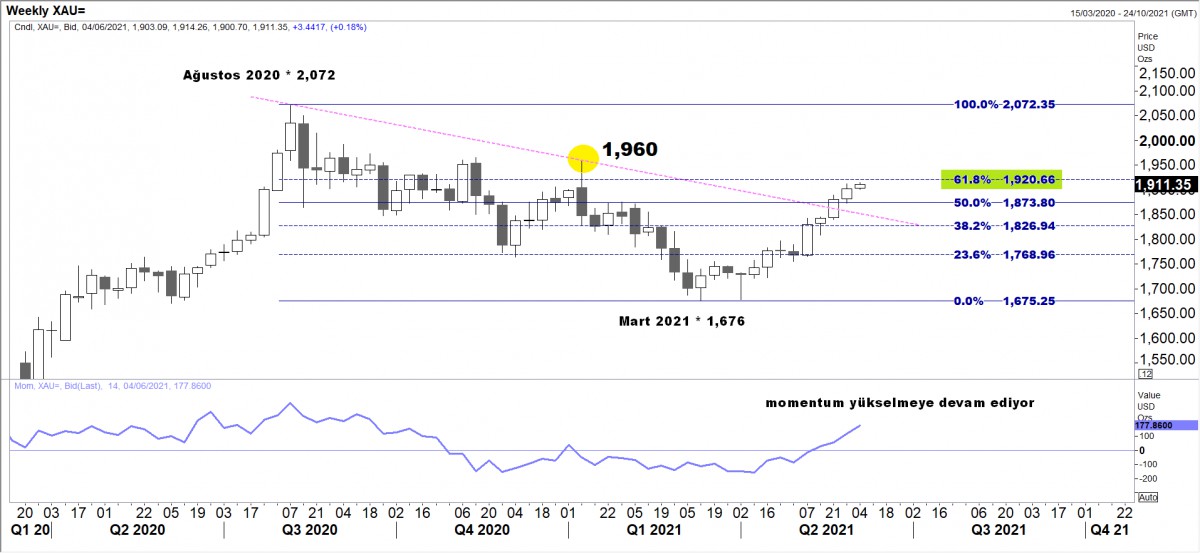Click the Mom, XAU= indicator info line
Screen dimensions: 1200x553
point(113,386)
